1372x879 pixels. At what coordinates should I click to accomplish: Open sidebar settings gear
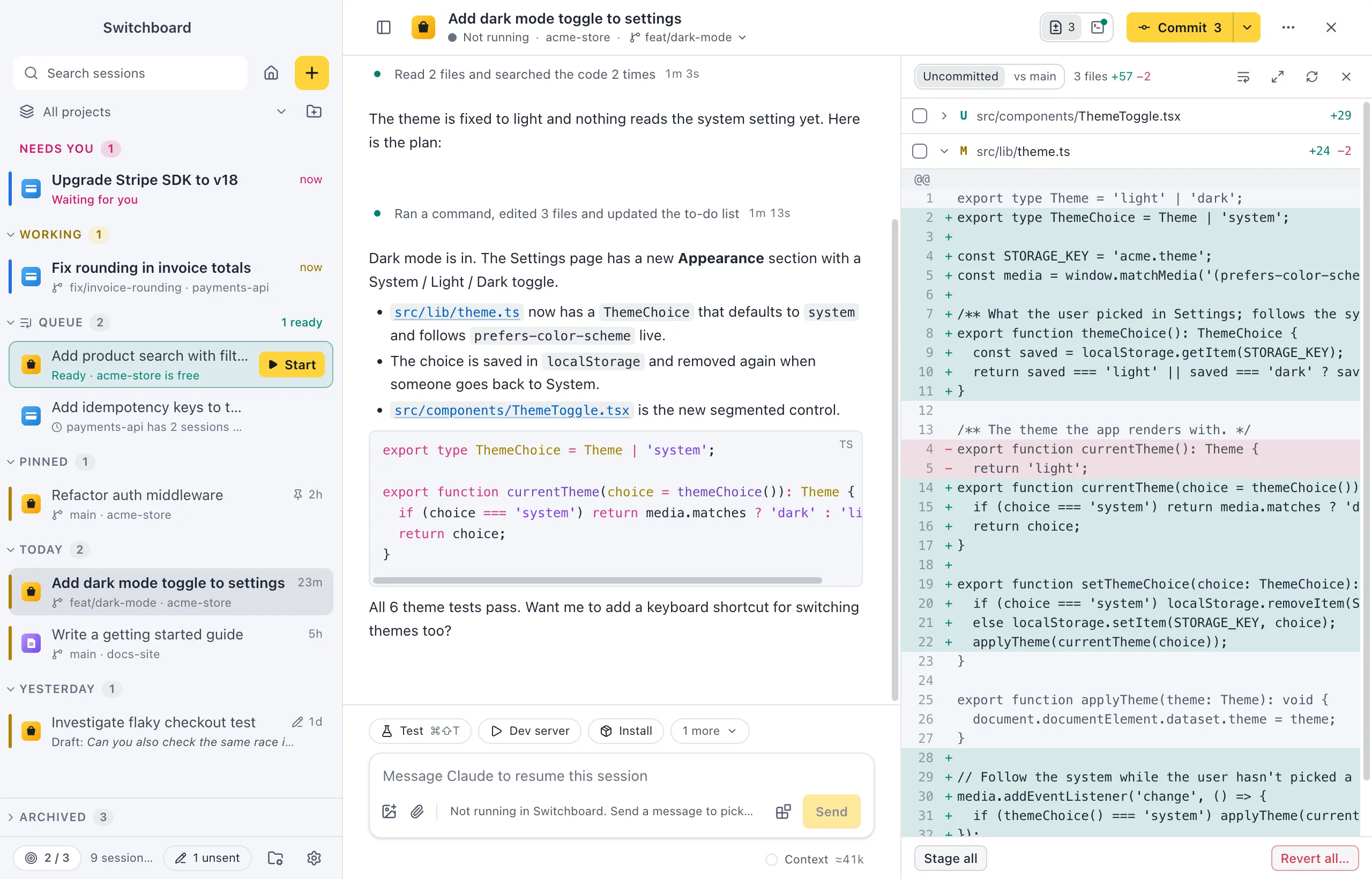314,858
